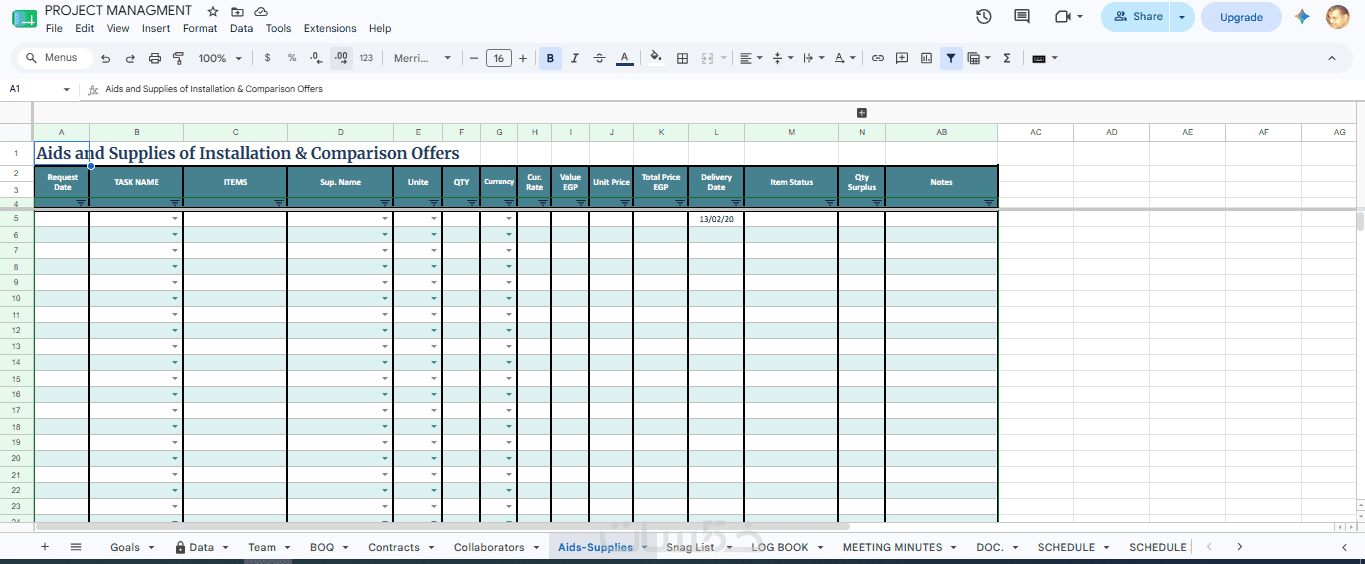Open Gemini assistant sparkle icon

click(x=1302, y=17)
